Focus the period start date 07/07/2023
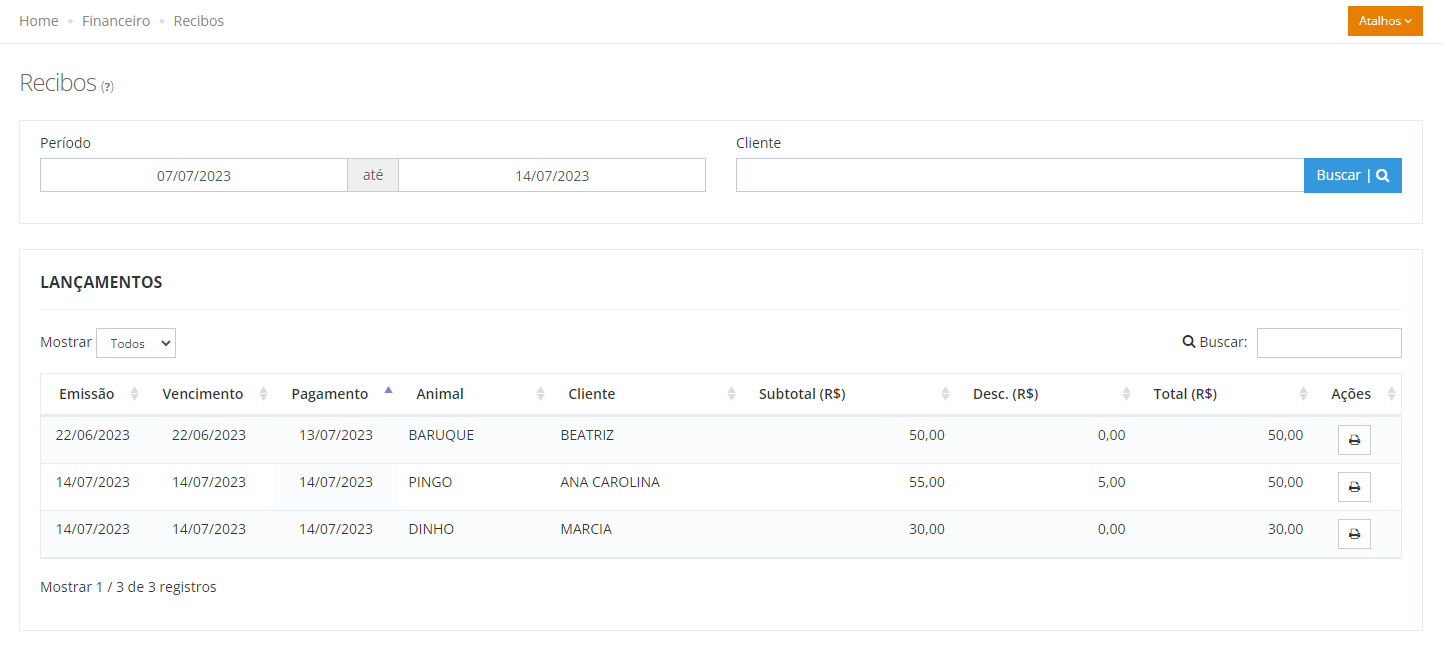 click(194, 175)
